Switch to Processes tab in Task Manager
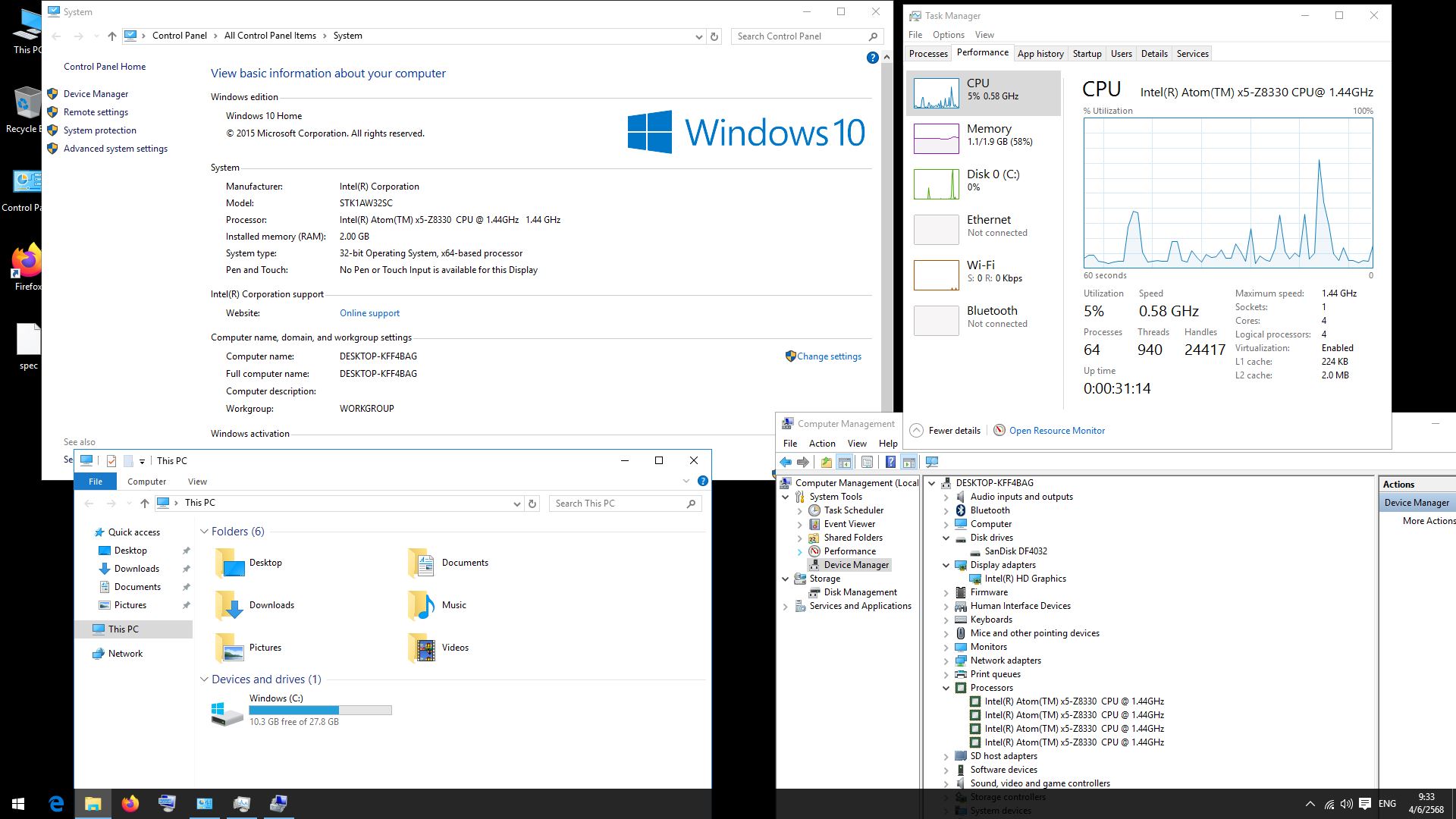This screenshot has width=1456, height=819. 928,54
